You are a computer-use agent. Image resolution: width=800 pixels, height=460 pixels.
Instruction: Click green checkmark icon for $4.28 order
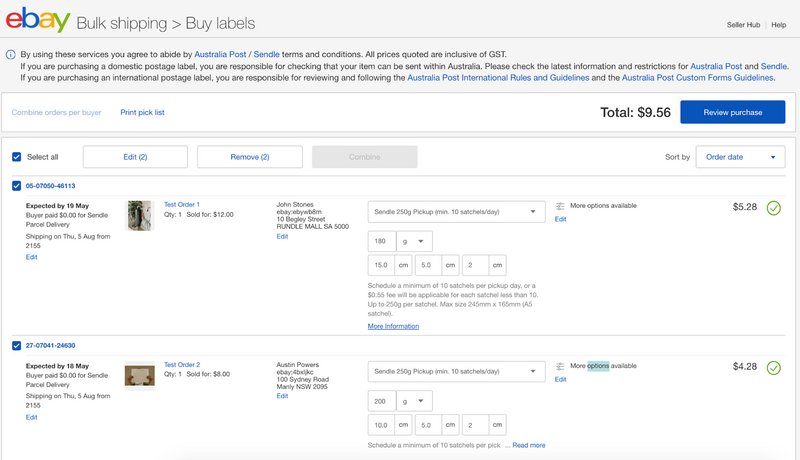(x=773, y=368)
